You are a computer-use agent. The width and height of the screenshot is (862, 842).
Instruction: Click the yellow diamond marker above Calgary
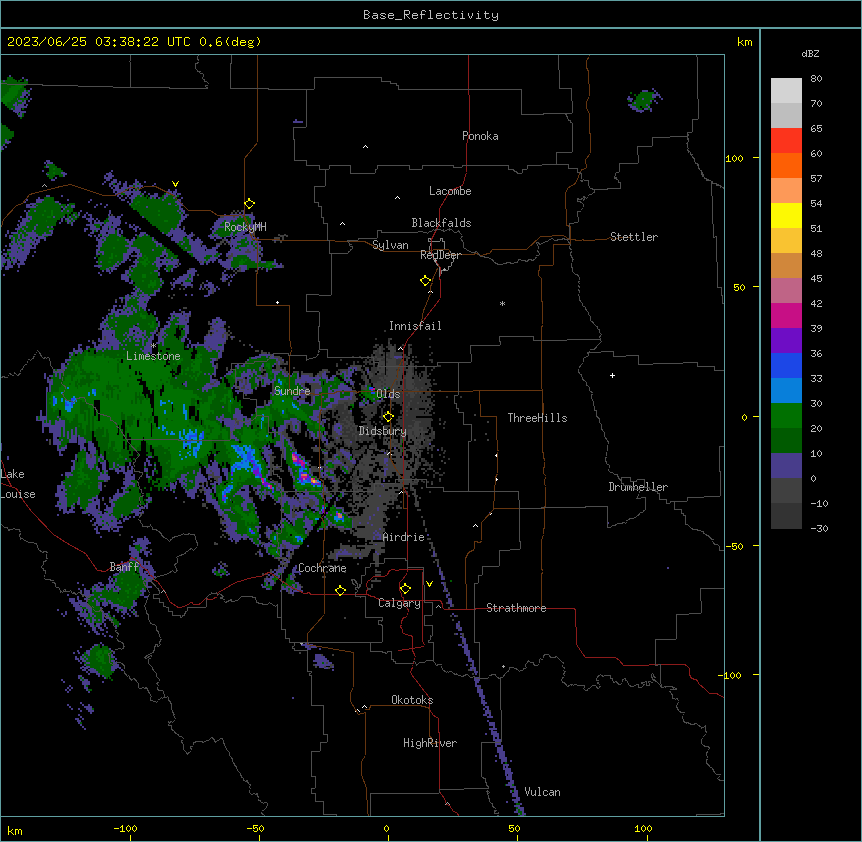(x=405, y=589)
